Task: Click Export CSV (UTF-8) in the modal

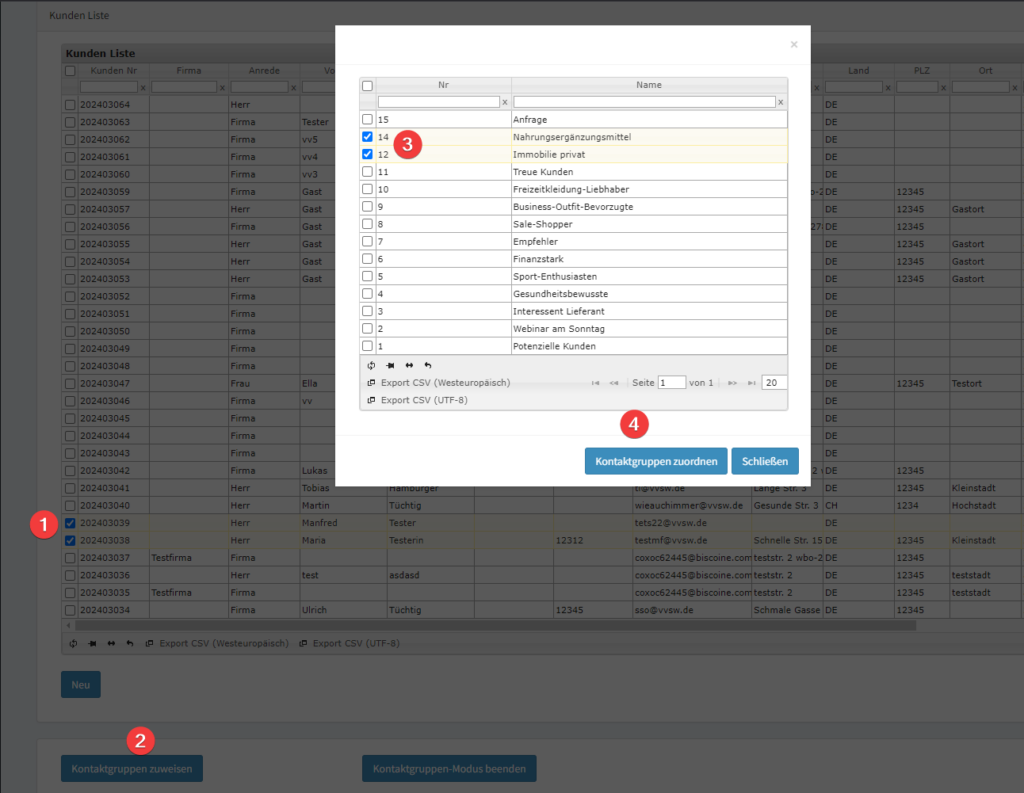Action: coord(424,400)
